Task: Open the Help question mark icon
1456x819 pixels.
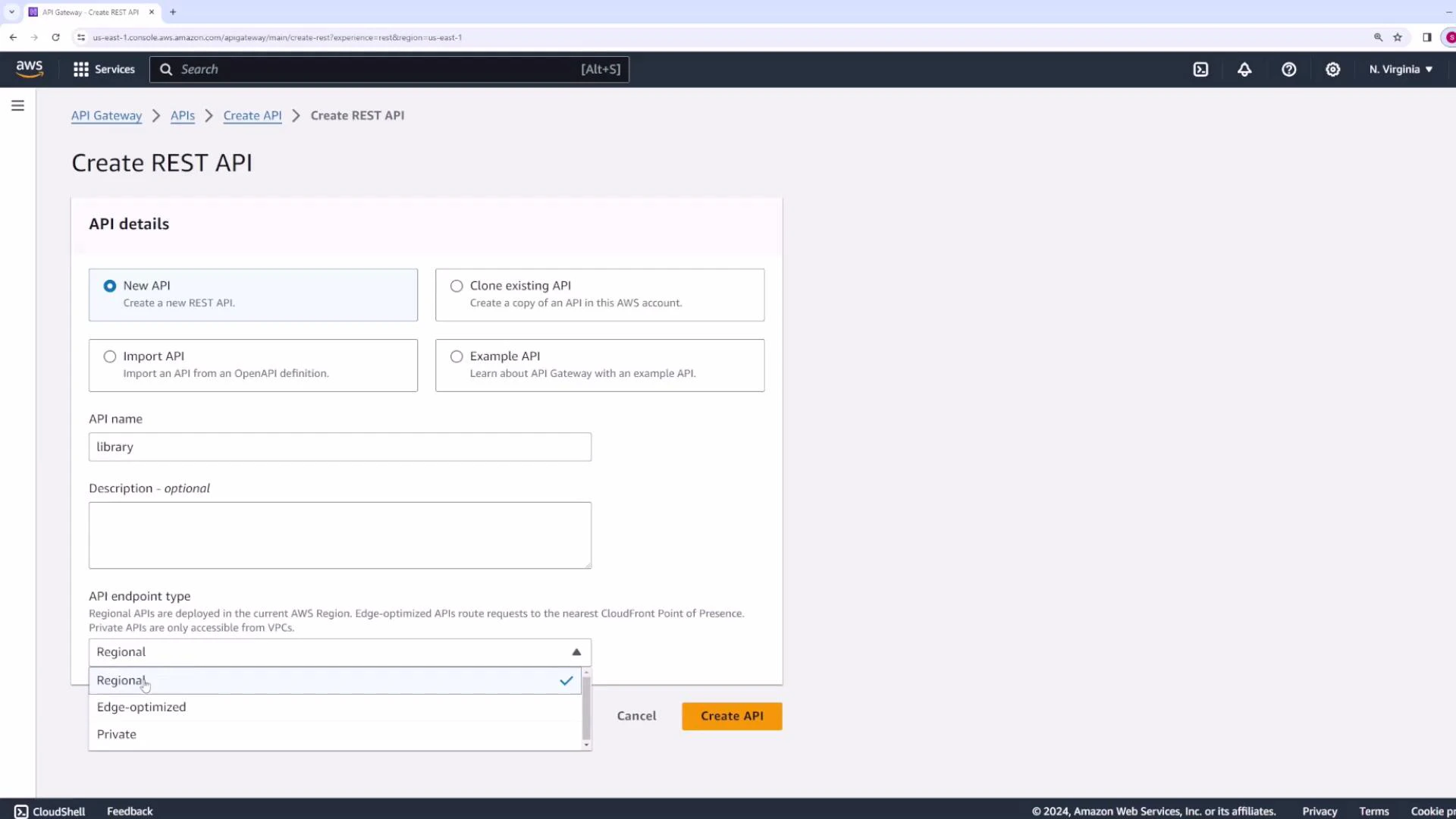Action: pyautogui.click(x=1289, y=69)
